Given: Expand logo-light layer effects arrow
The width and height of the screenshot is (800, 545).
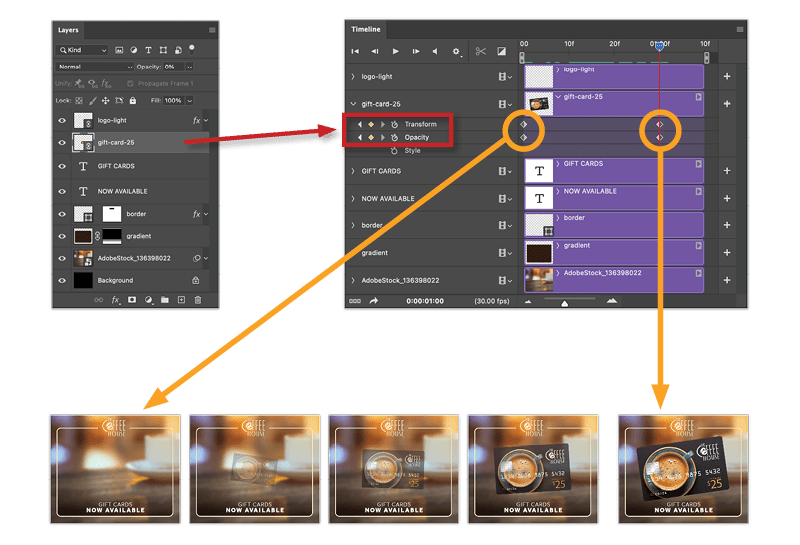Looking at the screenshot, I should click(x=206, y=120).
